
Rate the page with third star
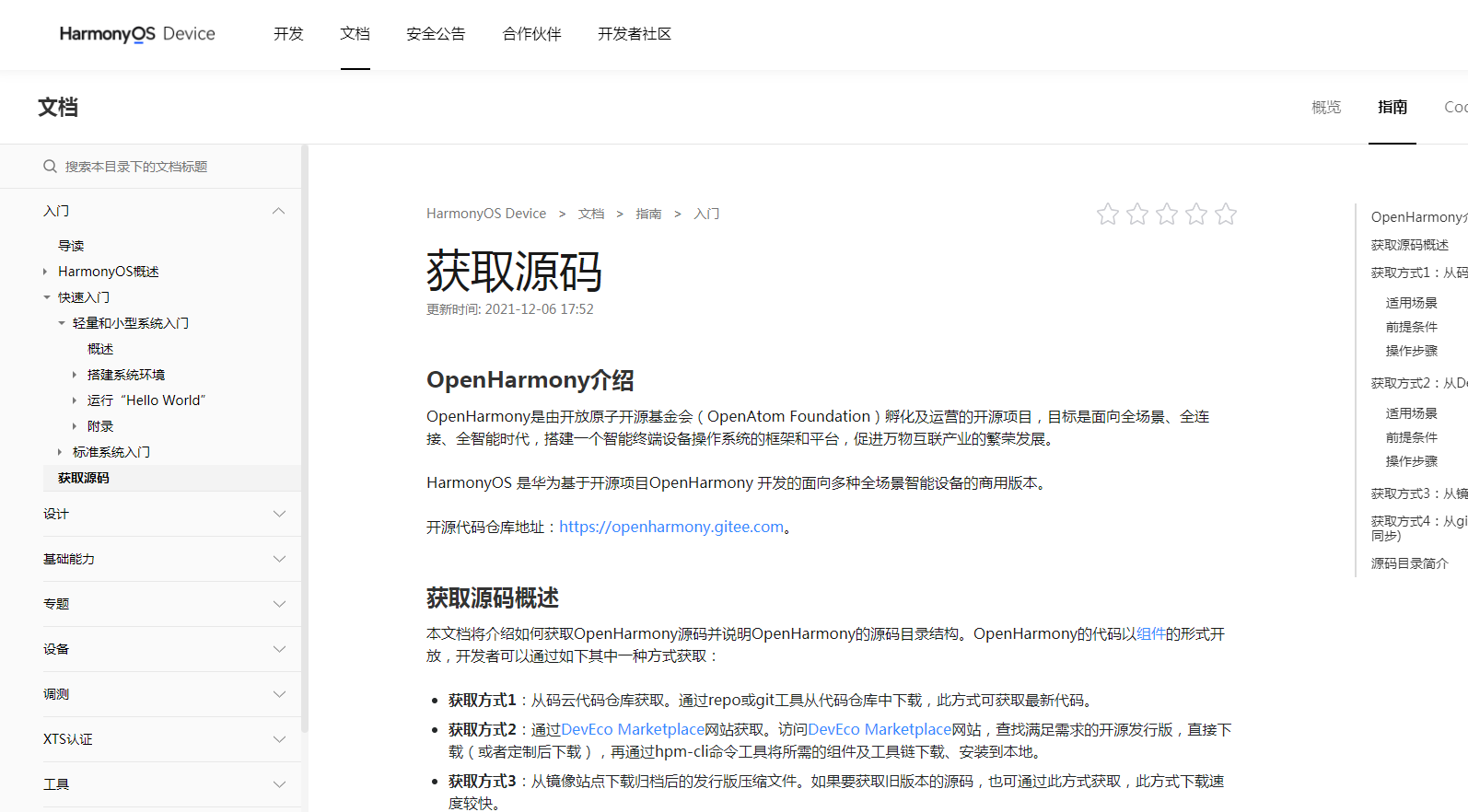pyautogui.click(x=1167, y=215)
